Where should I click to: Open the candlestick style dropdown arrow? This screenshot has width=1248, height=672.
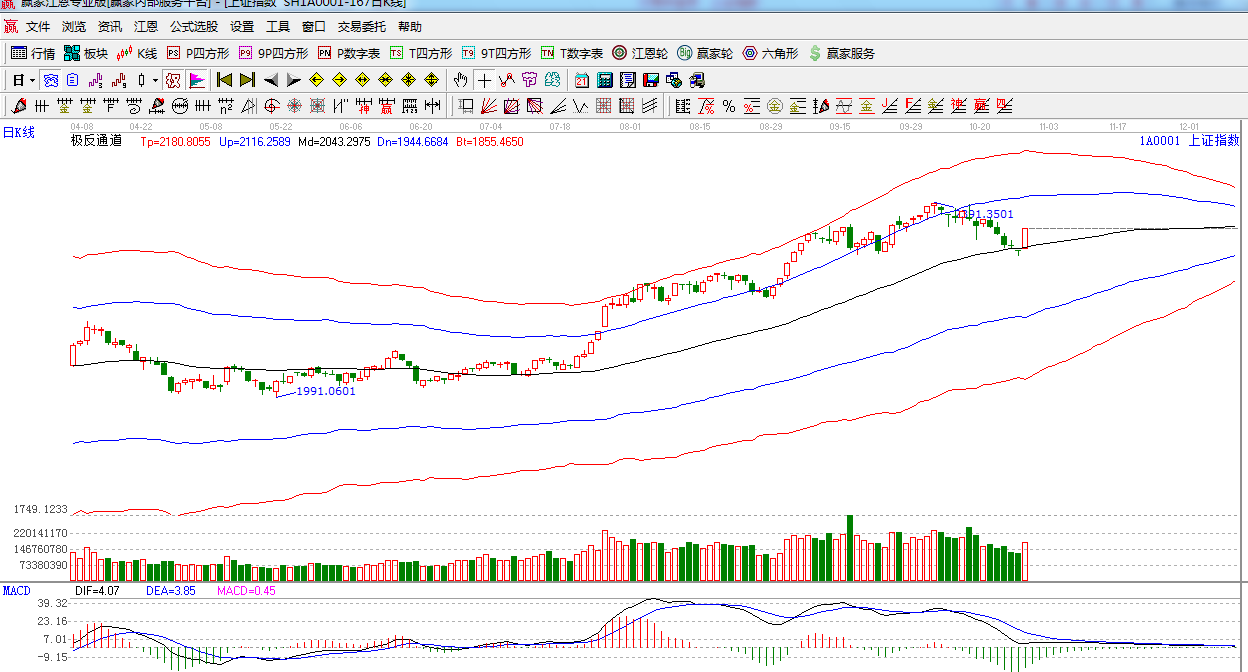pos(155,80)
